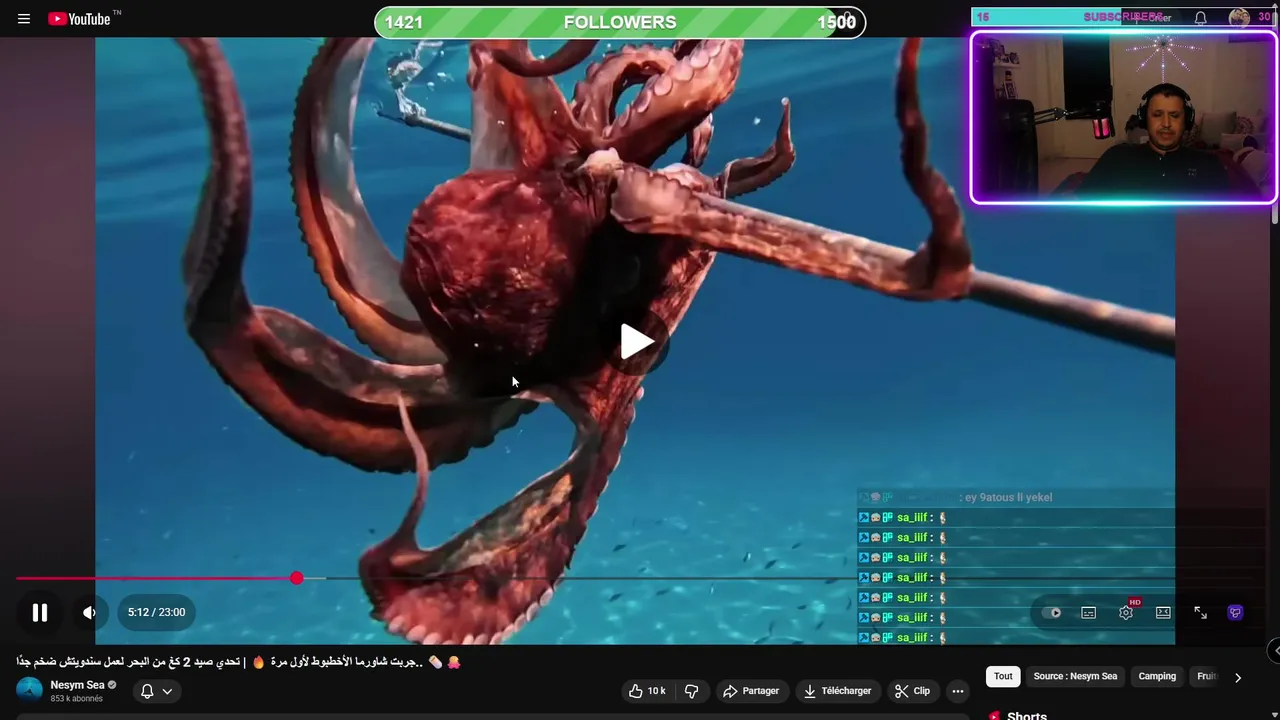This screenshot has height=720, width=1280.
Task: Open more actions three-dot menu
Action: click(x=957, y=691)
